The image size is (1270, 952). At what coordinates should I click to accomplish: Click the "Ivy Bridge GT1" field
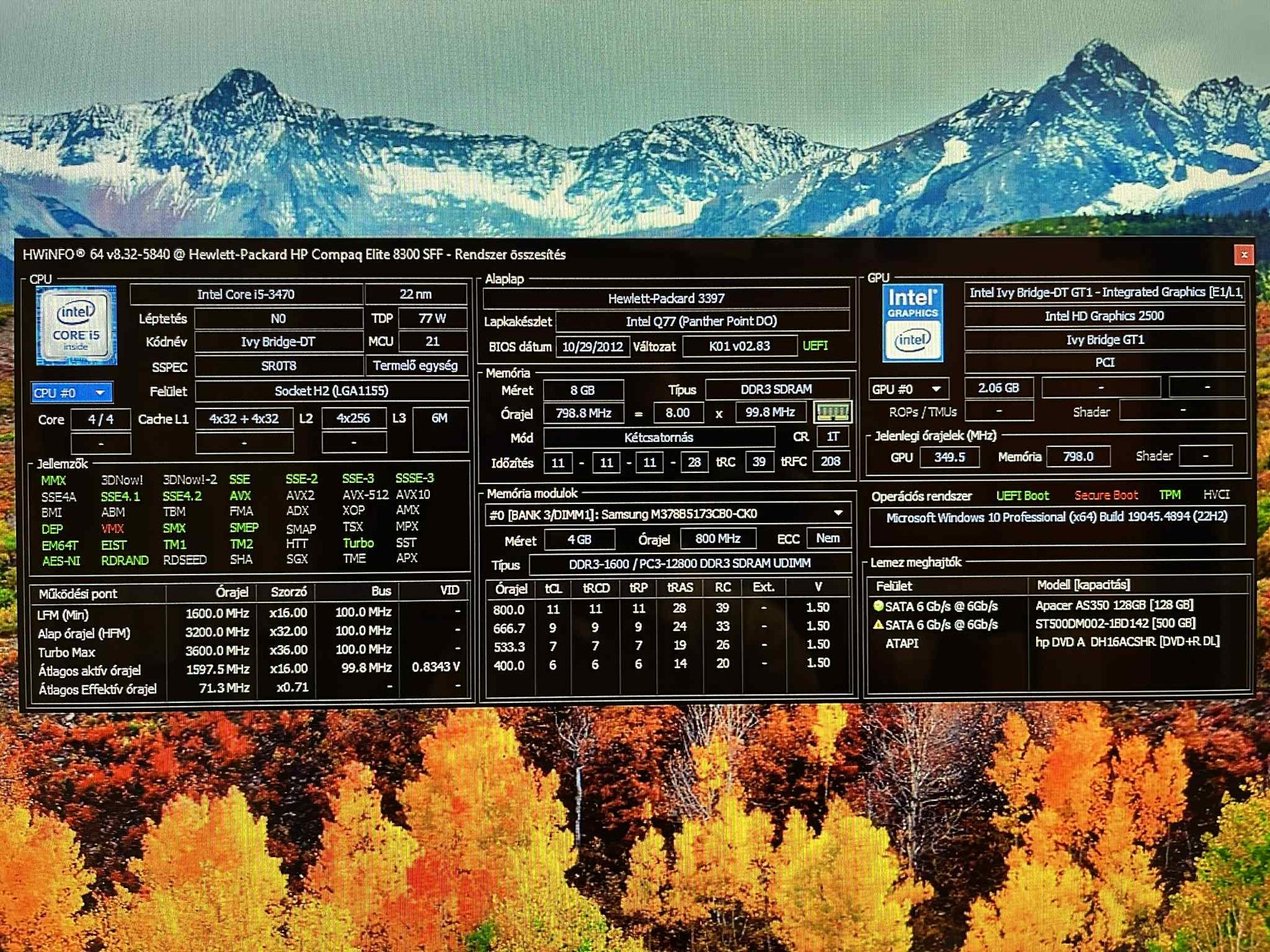(1104, 340)
